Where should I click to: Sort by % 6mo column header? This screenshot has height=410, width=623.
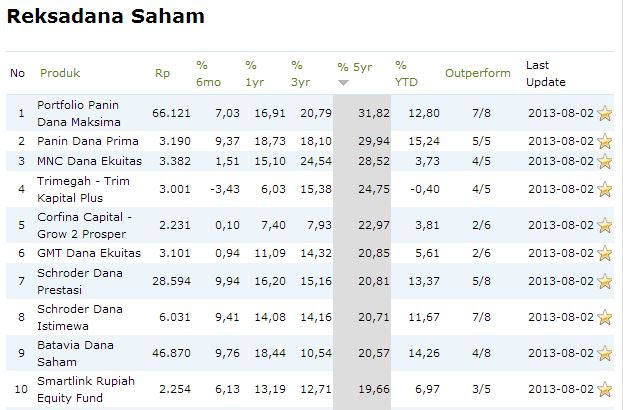[x=208, y=73]
